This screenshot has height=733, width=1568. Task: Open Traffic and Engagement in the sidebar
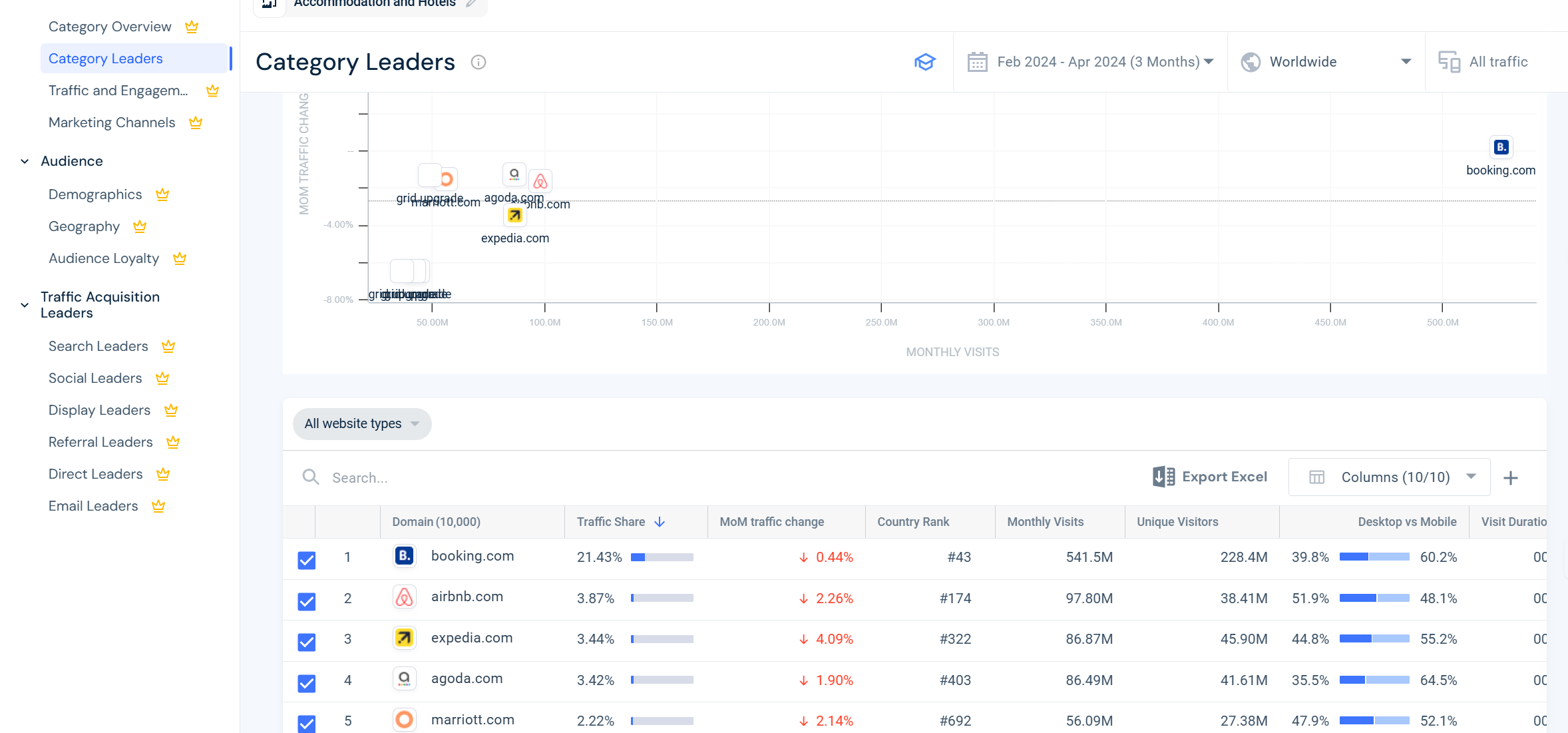(x=118, y=91)
